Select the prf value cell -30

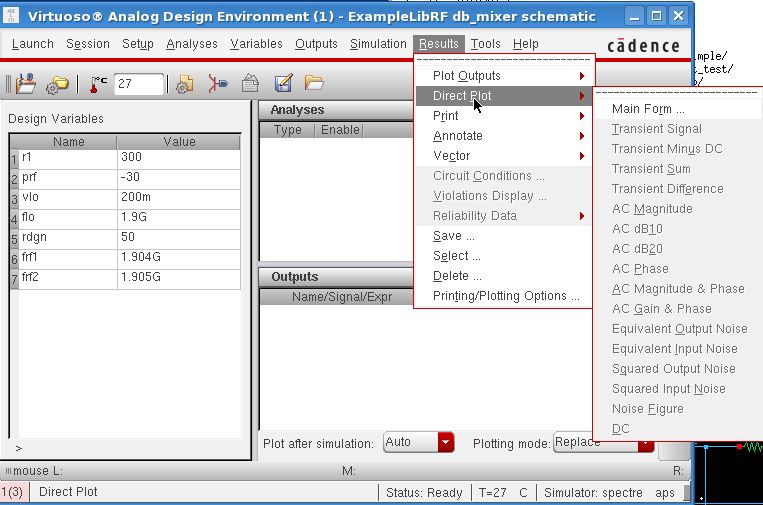click(x=179, y=178)
